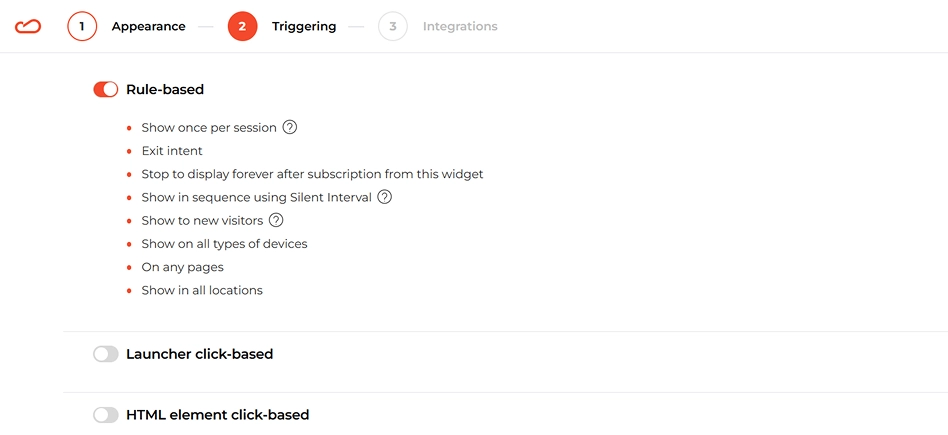Open help icon for Show once per session
948x435 pixels.
coord(290,128)
